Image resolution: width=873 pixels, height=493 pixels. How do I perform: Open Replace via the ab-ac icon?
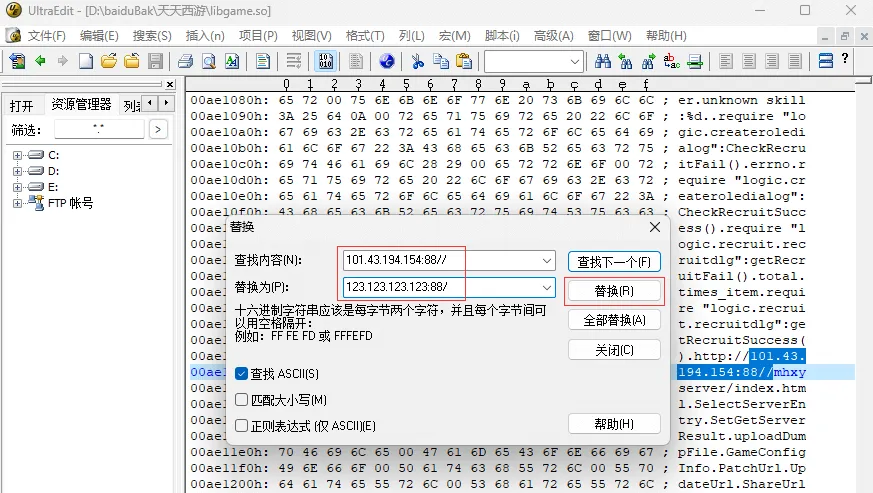pyautogui.click(x=671, y=61)
